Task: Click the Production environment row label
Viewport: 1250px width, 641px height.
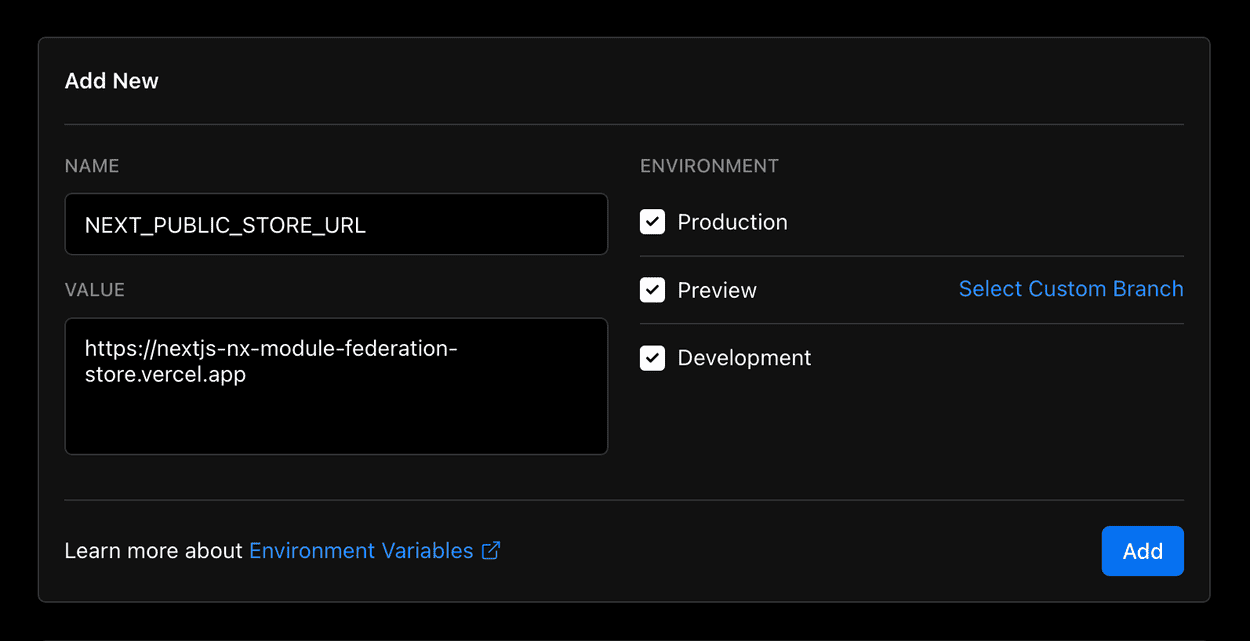Action: 732,222
